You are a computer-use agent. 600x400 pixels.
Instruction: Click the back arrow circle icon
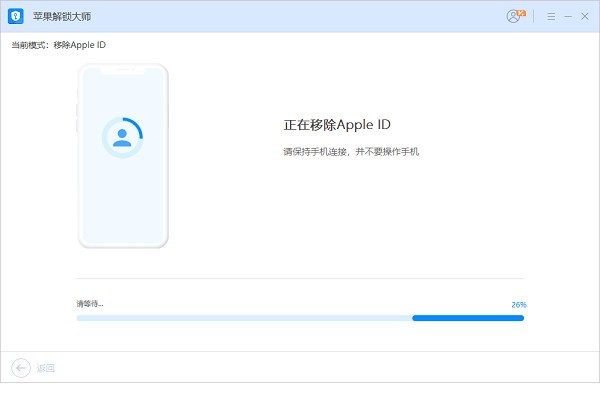coord(21,368)
